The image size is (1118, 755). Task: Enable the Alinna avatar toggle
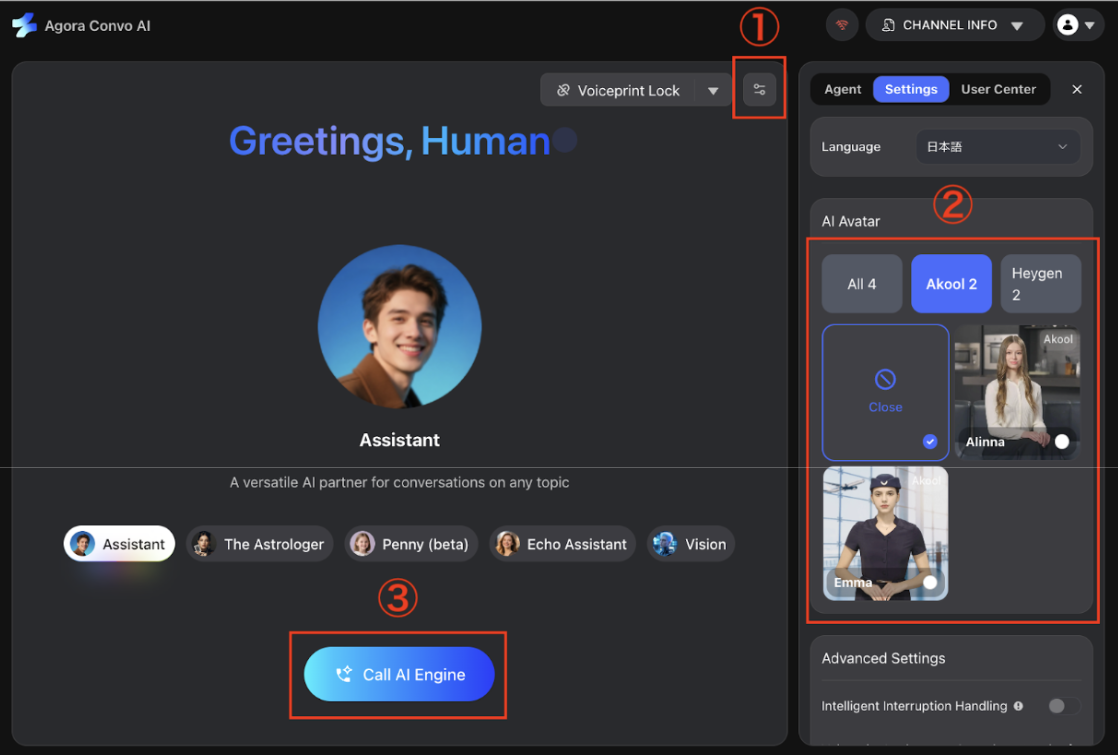(1062, 441)
